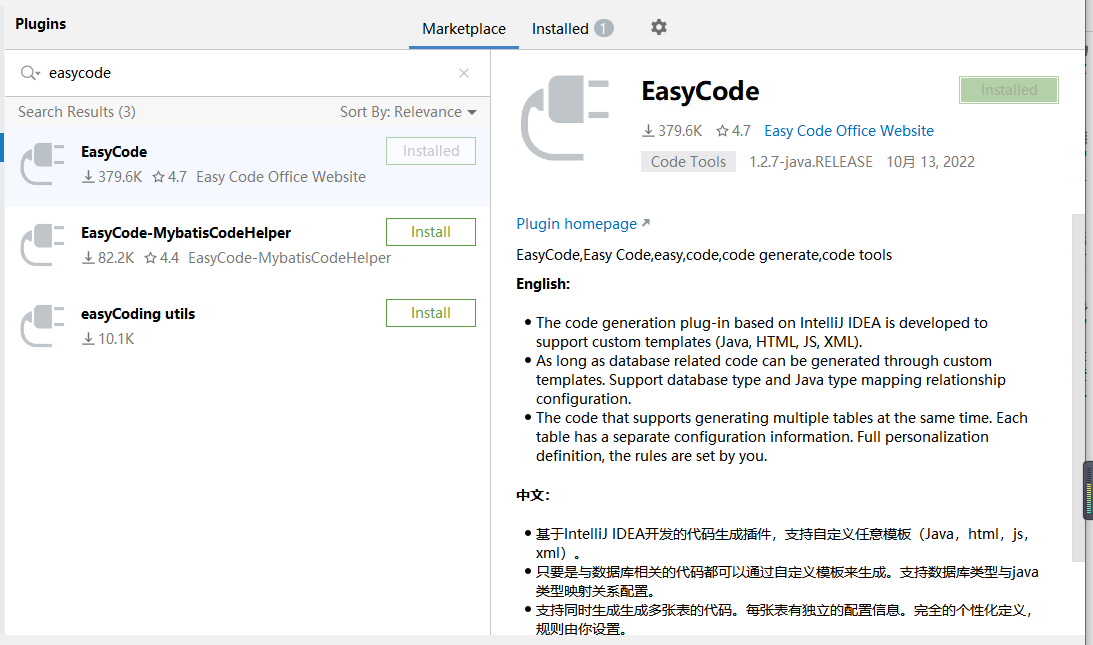
Task: Install easyCoding utils plugin
Action: (431, 313)
